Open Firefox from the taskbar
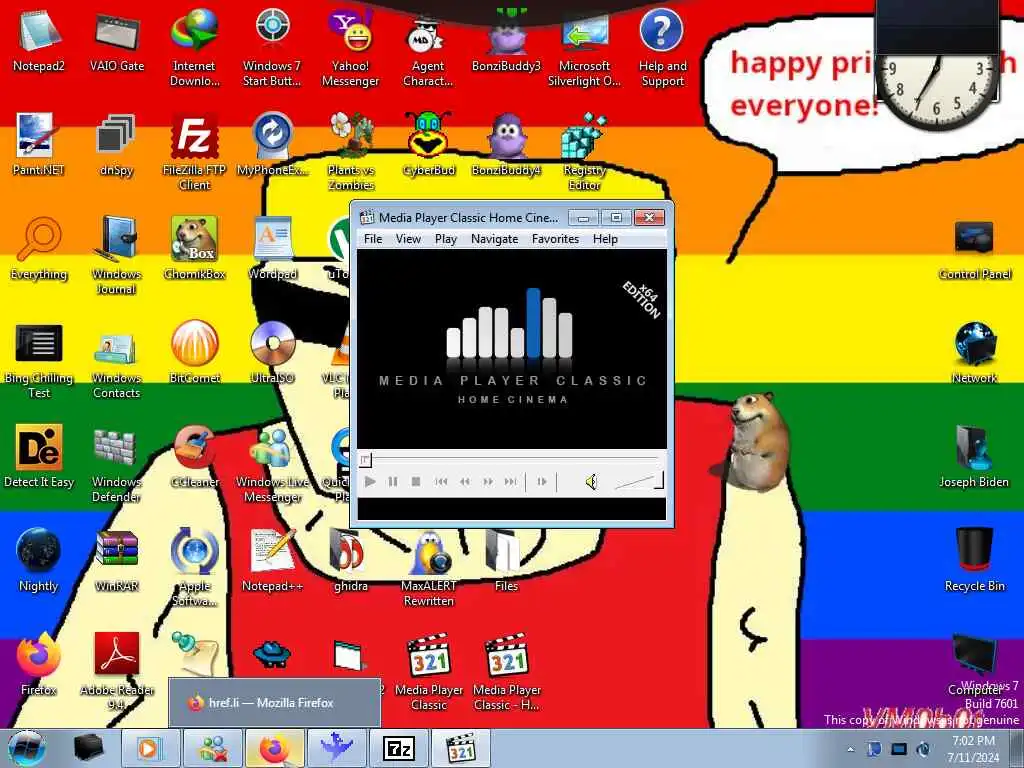1024x768 pixels. pyautogui.click(x=275, y=748)
